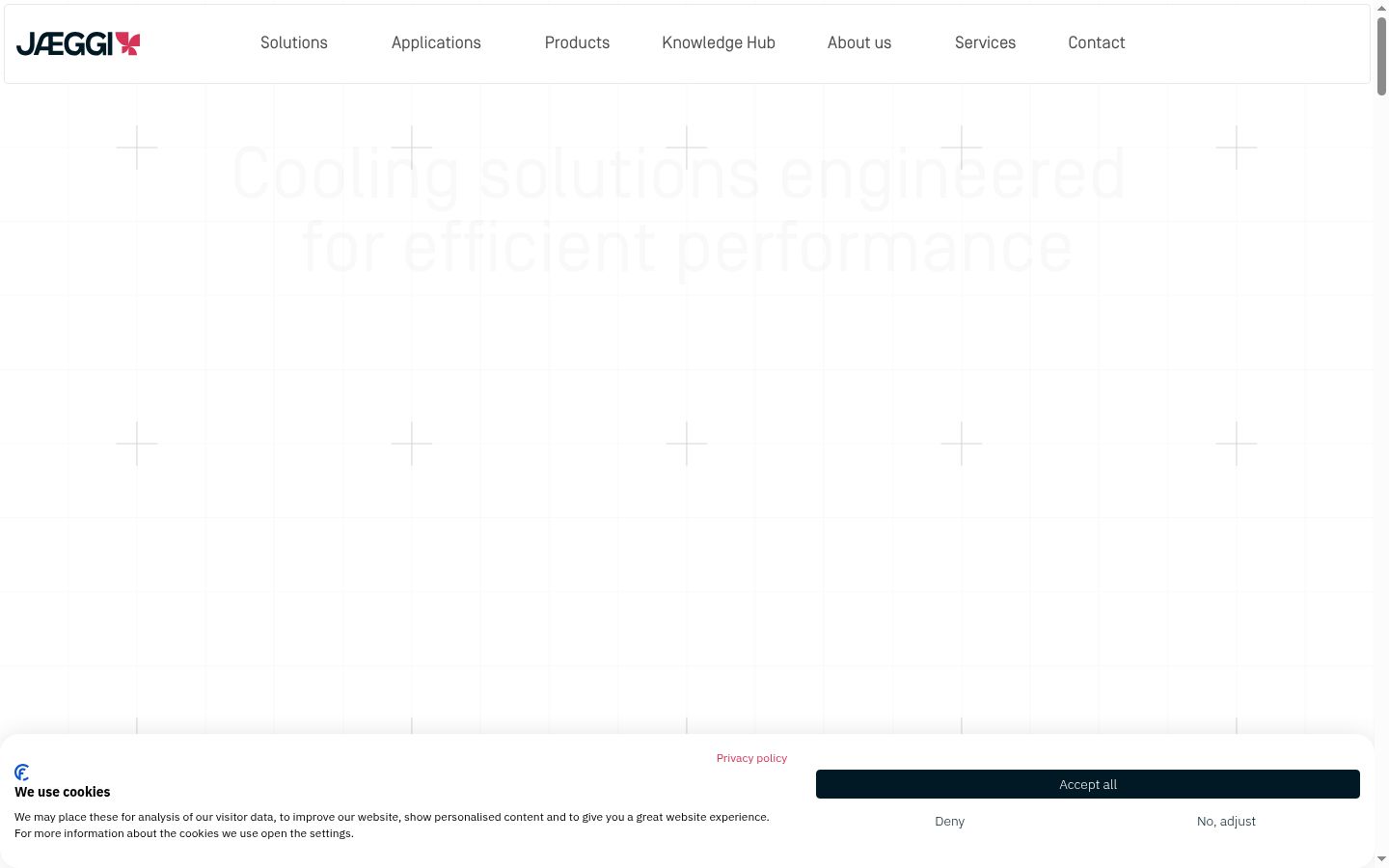
Task: Click the JAEGGI logo
Action: (x=78, y=43)
